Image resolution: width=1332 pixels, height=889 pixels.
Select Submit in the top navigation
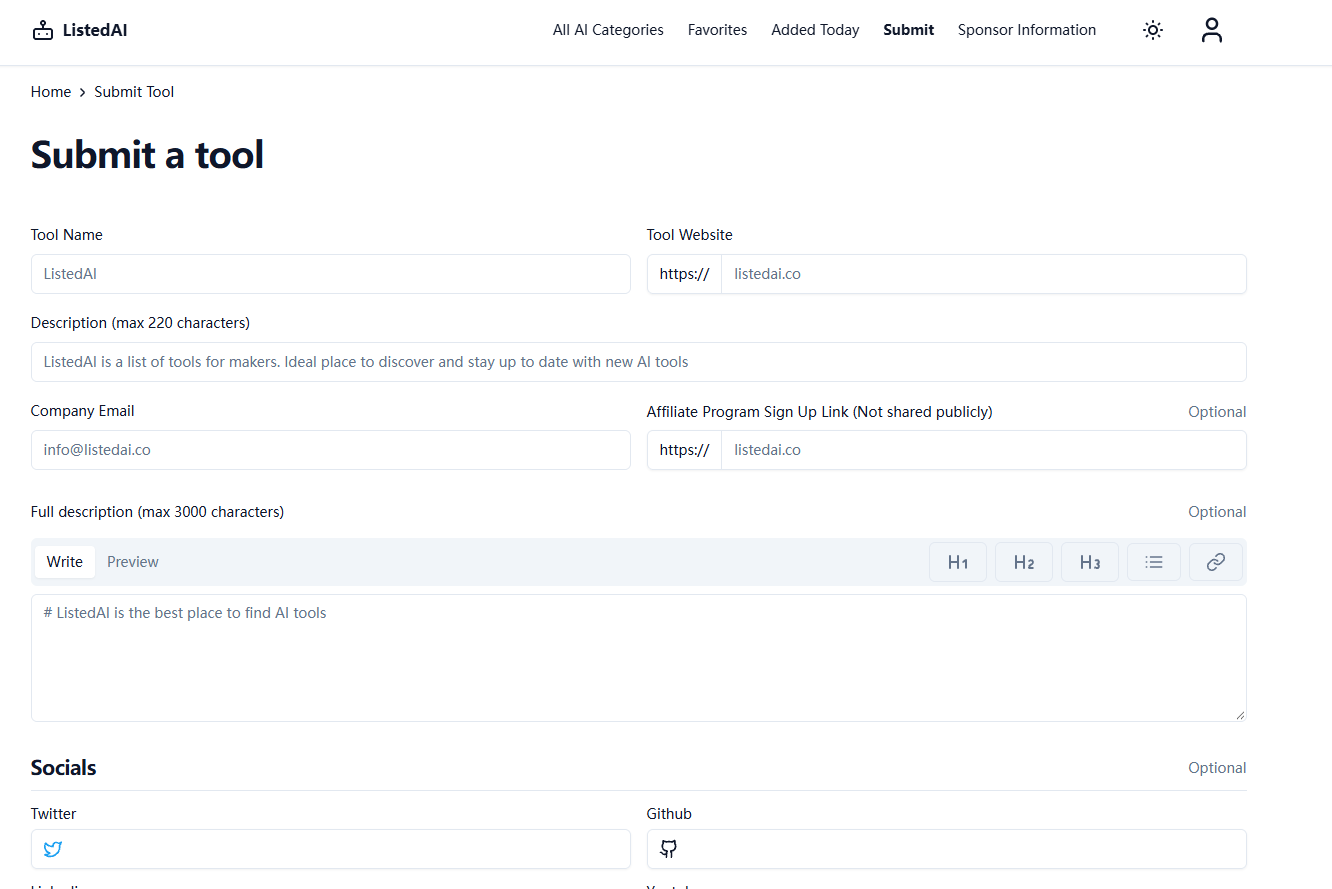tap(908, 30)
